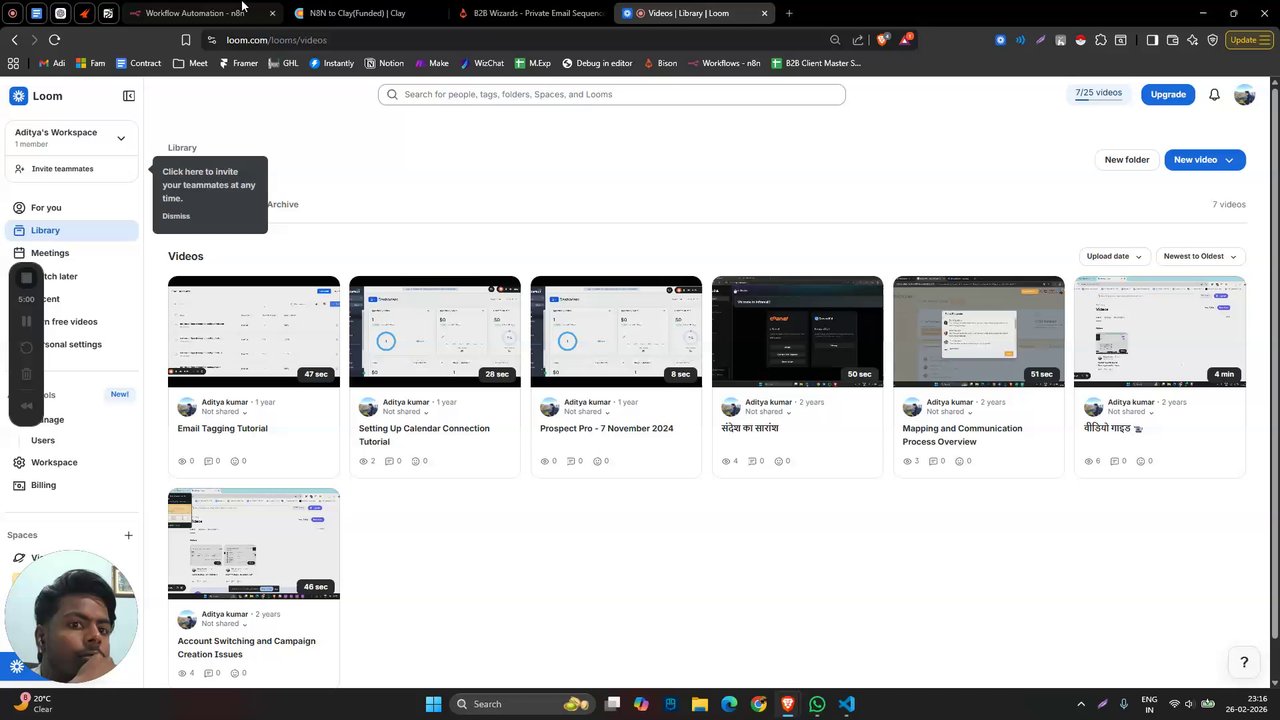Viewport: 1280px width, 720px height.
Task: Open the Account Switching and Campaign Creation Issues title
Action: point(246,648)
